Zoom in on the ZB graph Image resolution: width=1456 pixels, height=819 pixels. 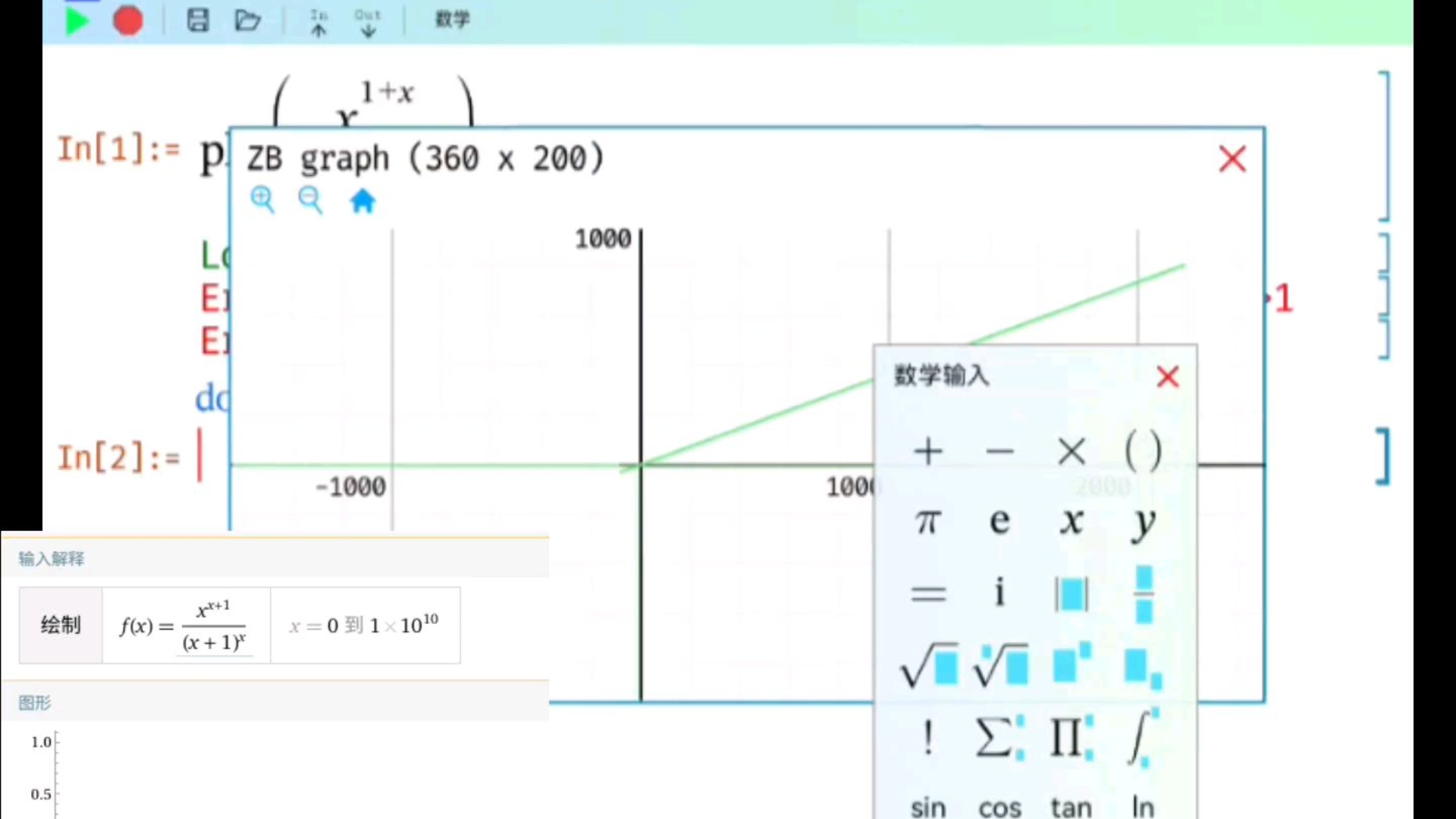tap(262, 200)
